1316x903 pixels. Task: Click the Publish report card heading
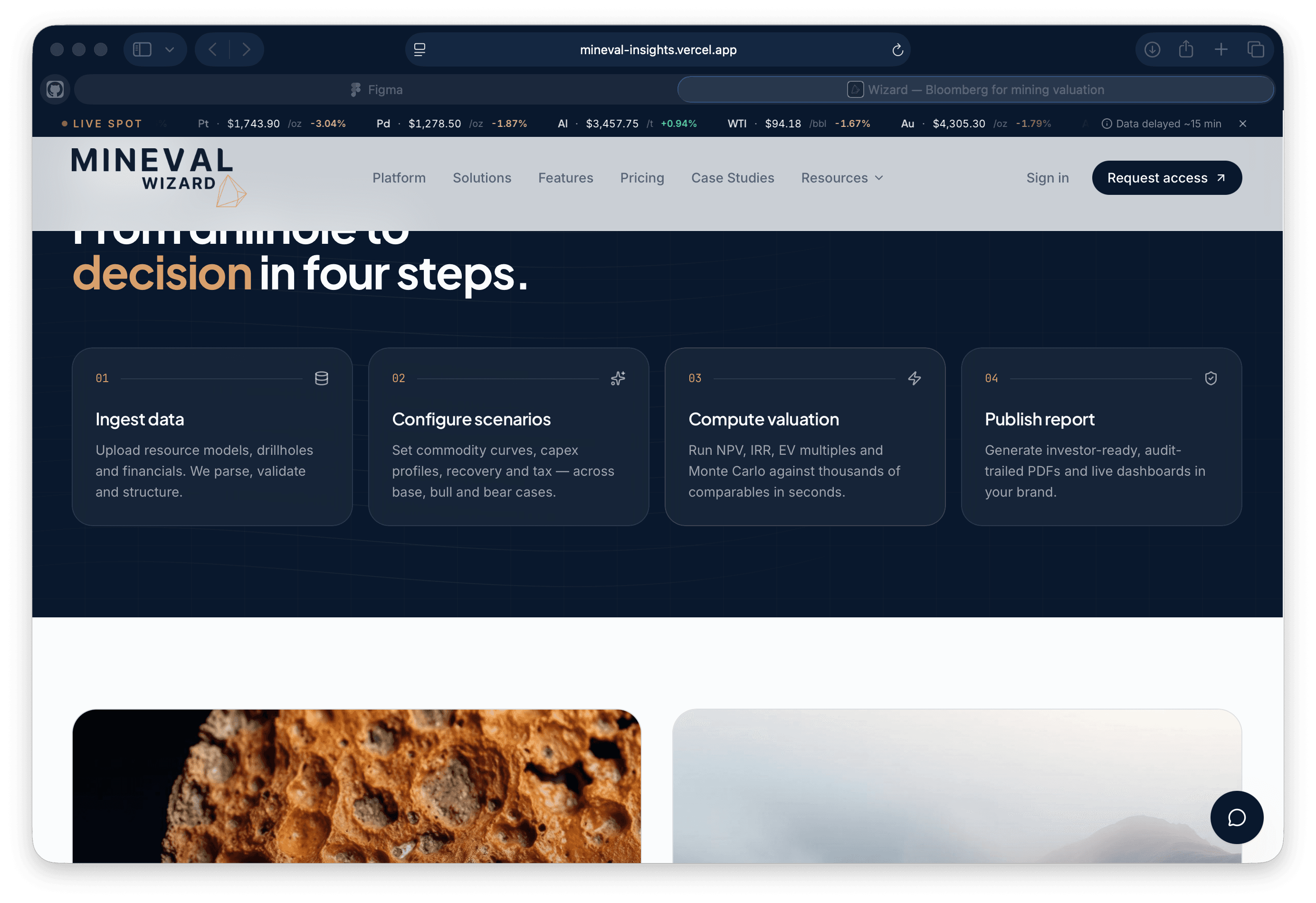(x=1039, y=419)
